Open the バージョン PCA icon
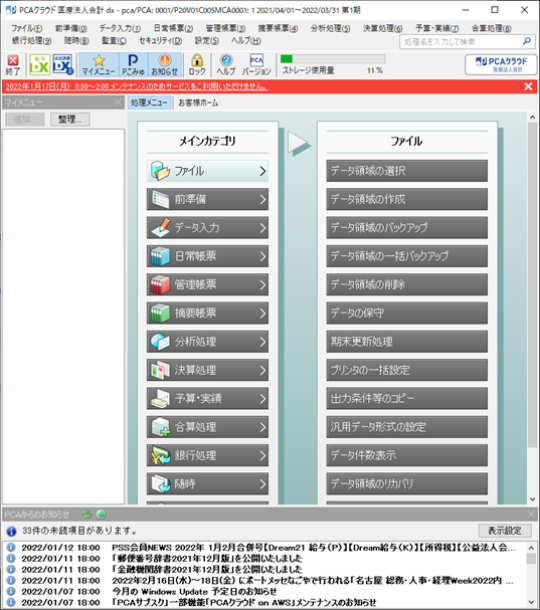 click(256, 65)
